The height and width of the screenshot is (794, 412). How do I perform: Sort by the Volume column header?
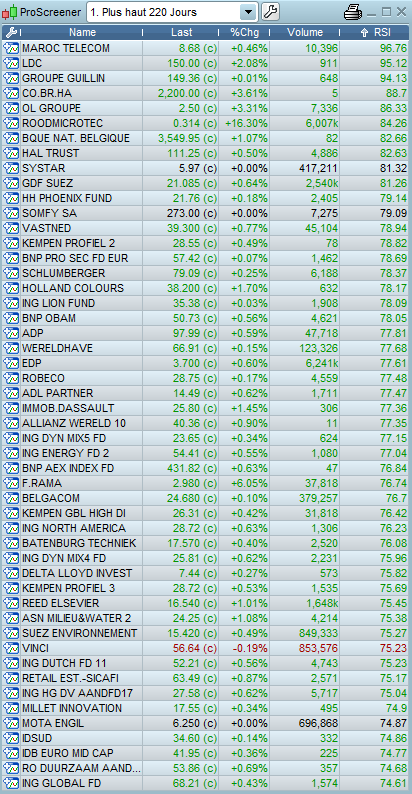[x=305, y=32]
